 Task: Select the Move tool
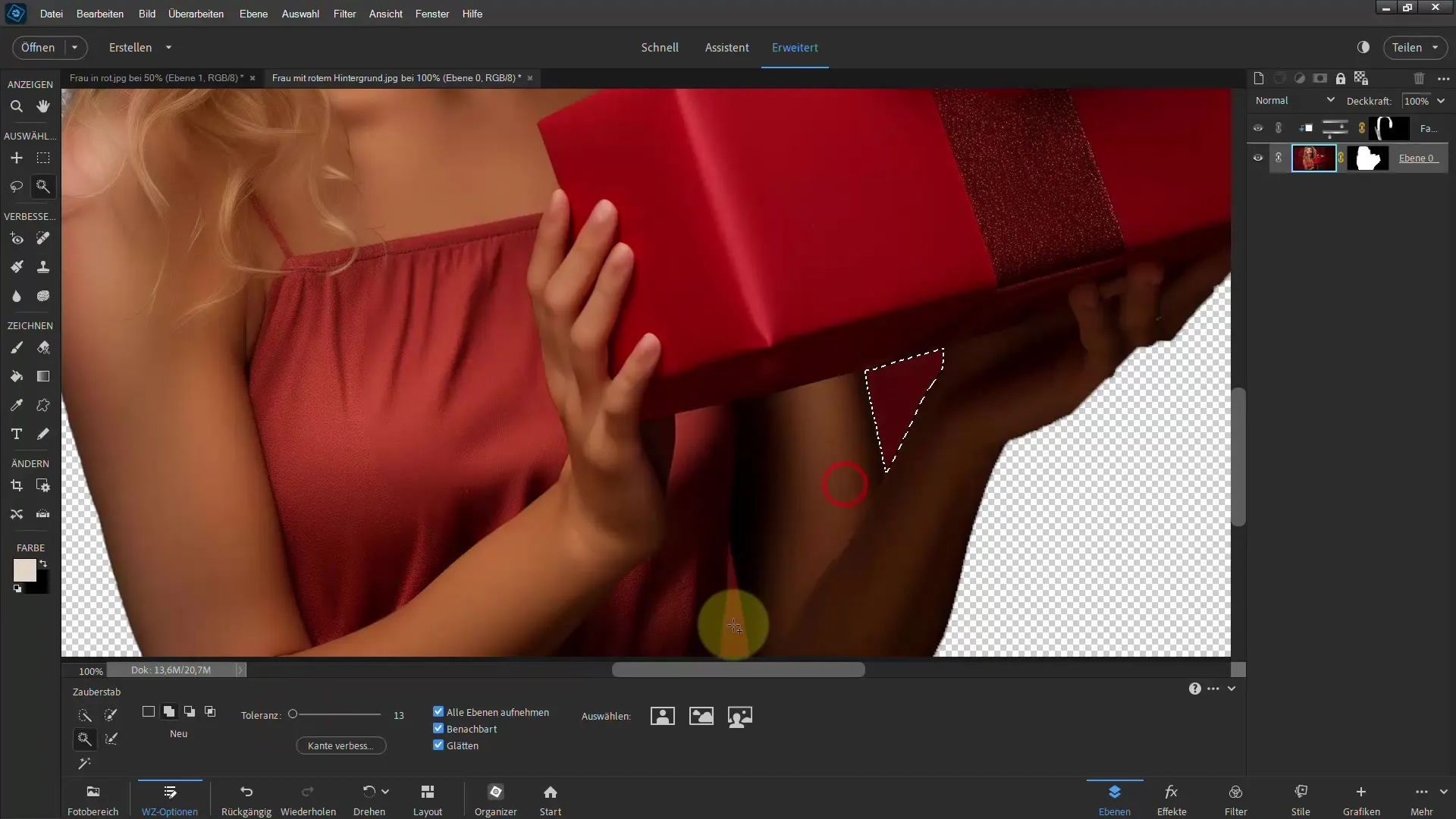point(16,158)
